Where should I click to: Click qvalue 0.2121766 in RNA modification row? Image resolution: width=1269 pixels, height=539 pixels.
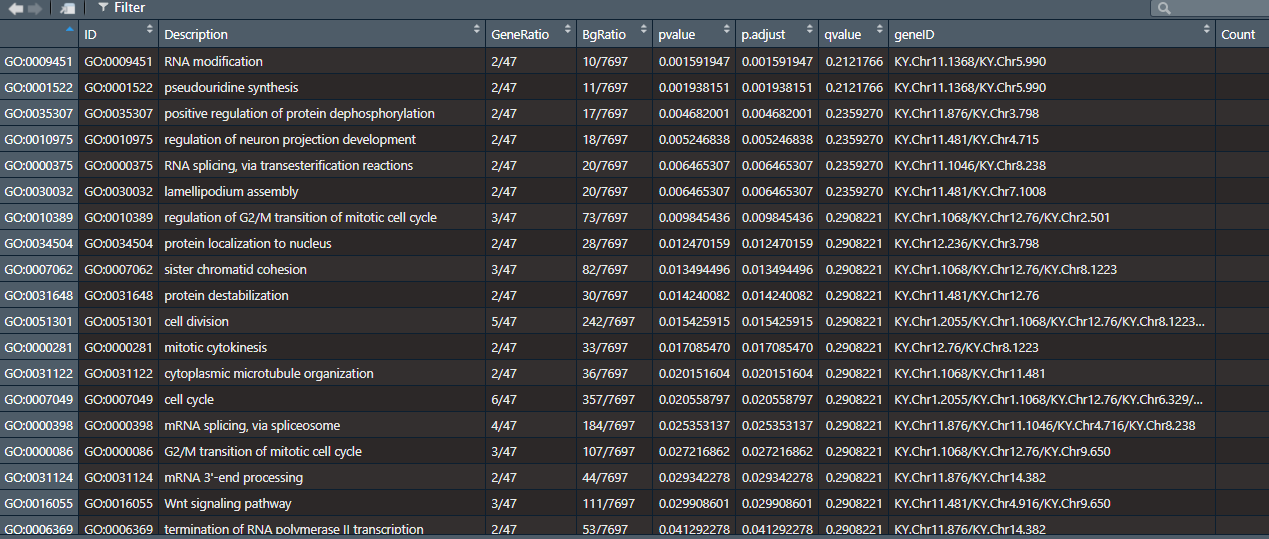[853, 61]
